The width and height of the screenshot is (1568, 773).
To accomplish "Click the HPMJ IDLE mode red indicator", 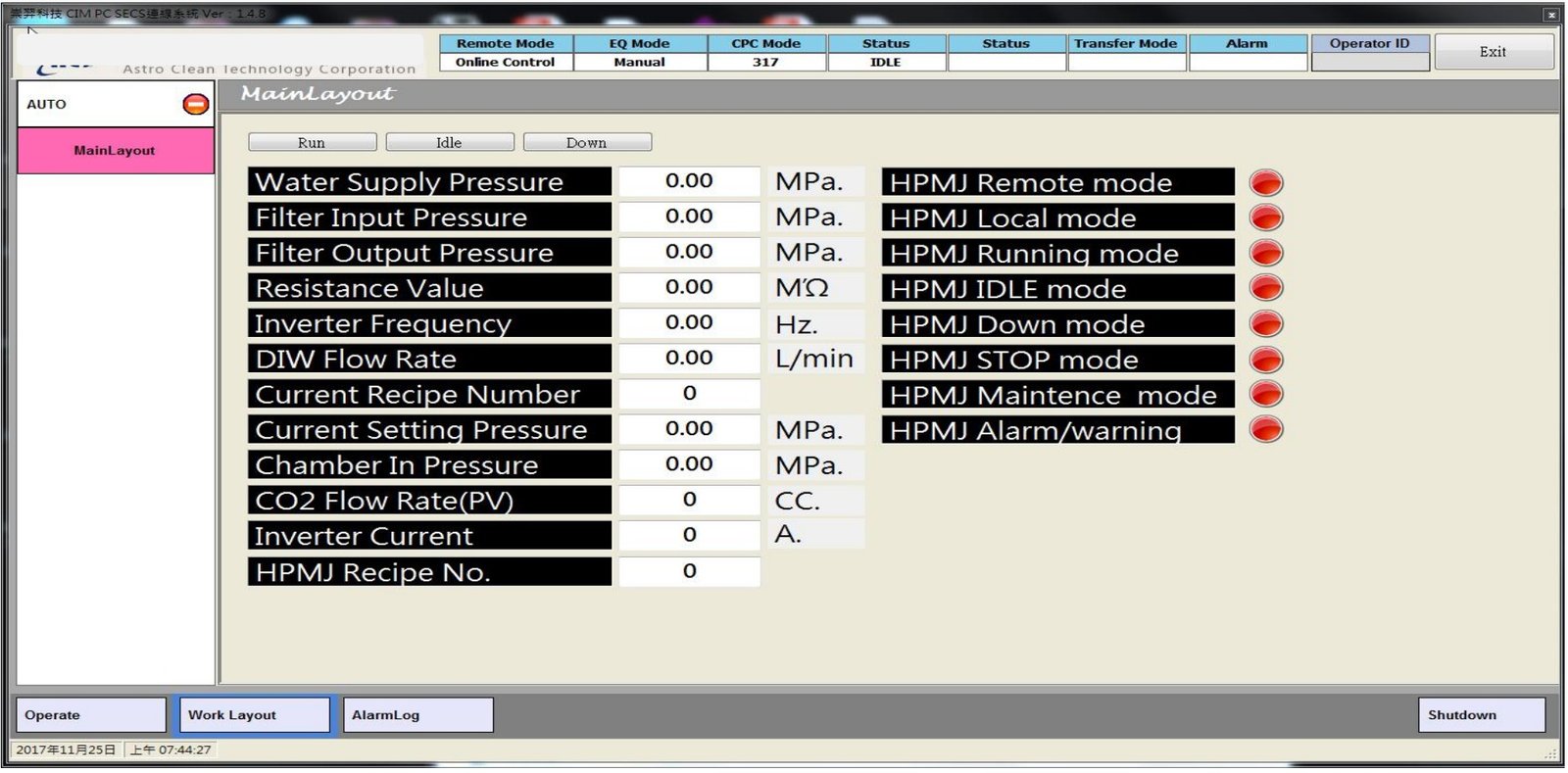I will (1266, 289).
